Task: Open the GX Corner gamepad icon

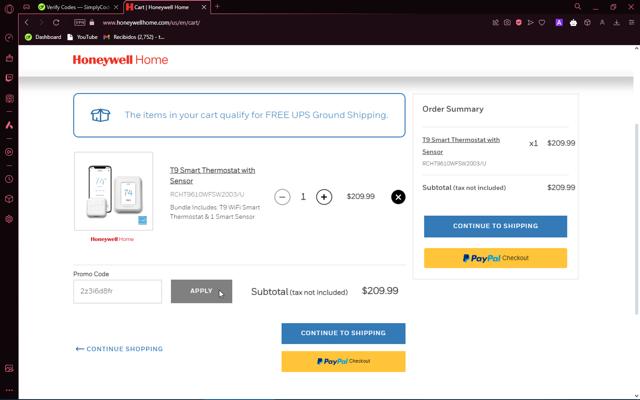Action: click(x=27, y=7)
